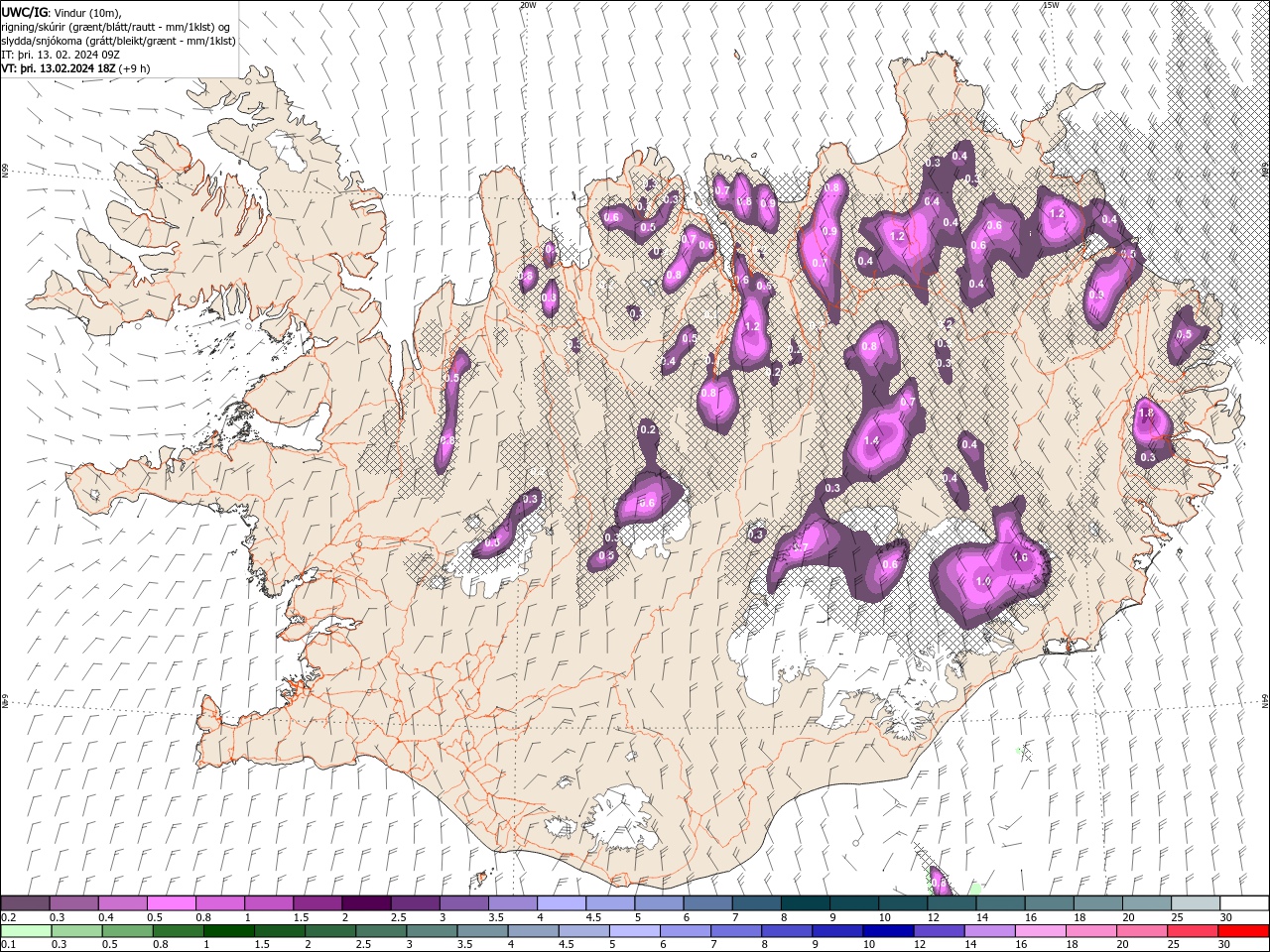Click the 0.2 swatch in the upper snow legend

pos(25,903)
